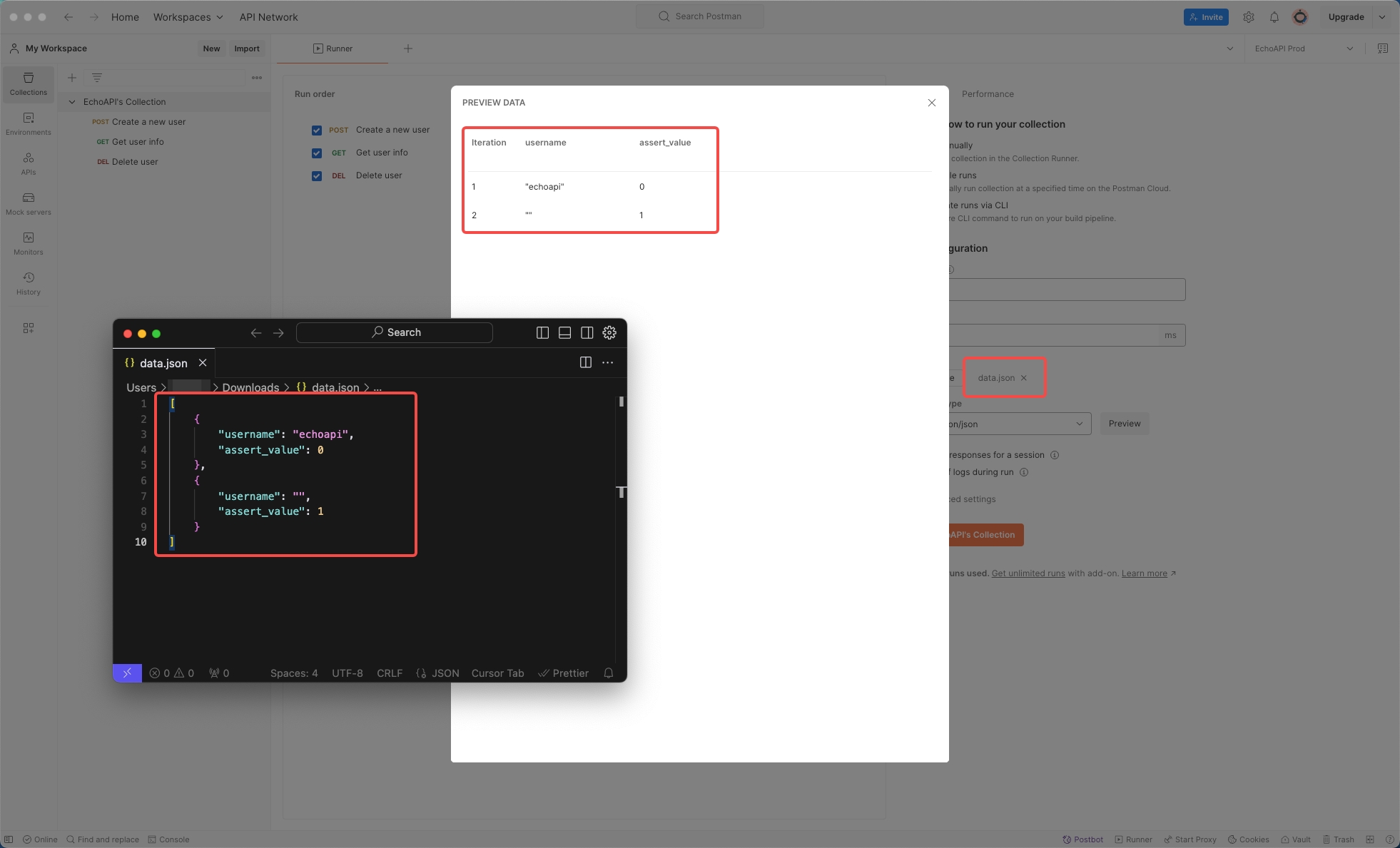This screenshot has height=848, width=1400.
Task: Open the configure sidebar apps icon
Action: coord(29,328)
